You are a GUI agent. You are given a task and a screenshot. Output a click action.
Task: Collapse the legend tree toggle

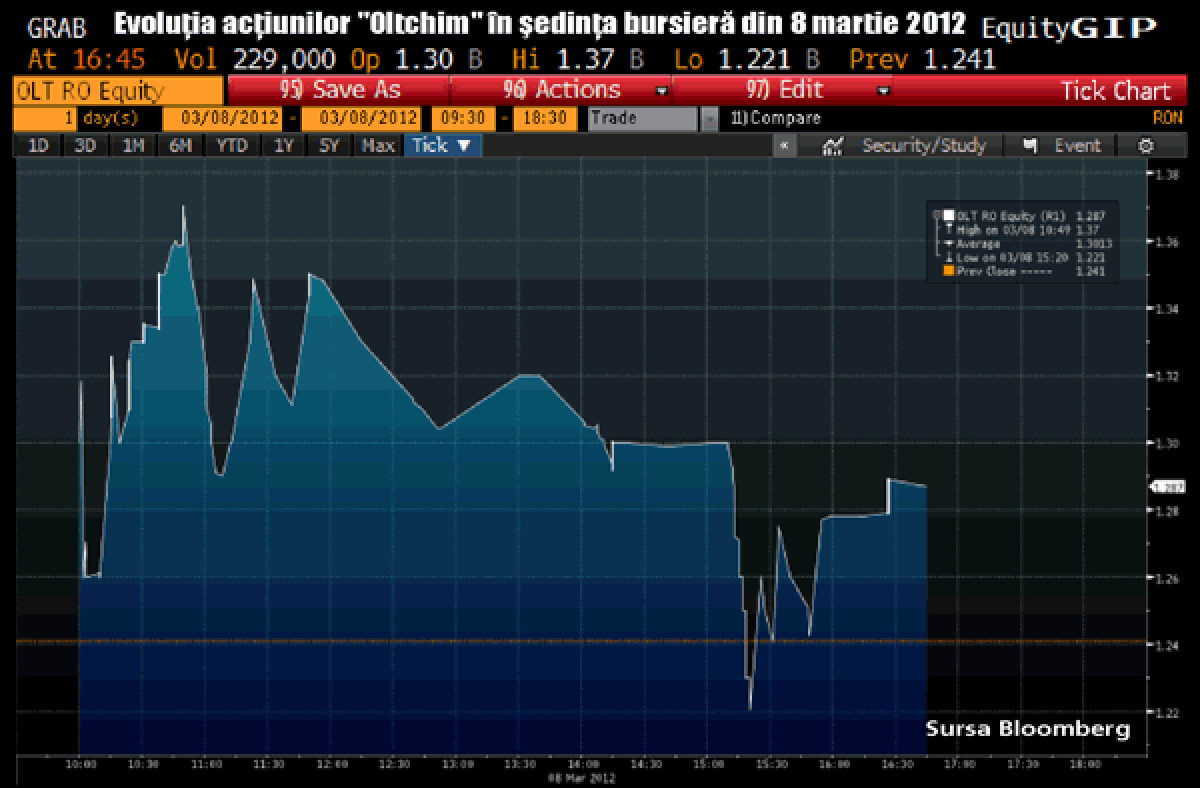coord(936,215)
